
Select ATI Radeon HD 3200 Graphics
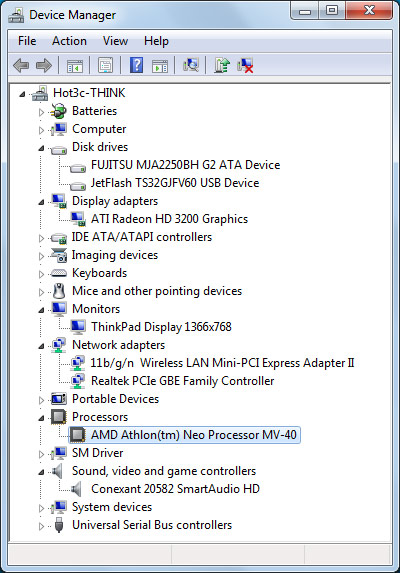[x=169, y=219]
